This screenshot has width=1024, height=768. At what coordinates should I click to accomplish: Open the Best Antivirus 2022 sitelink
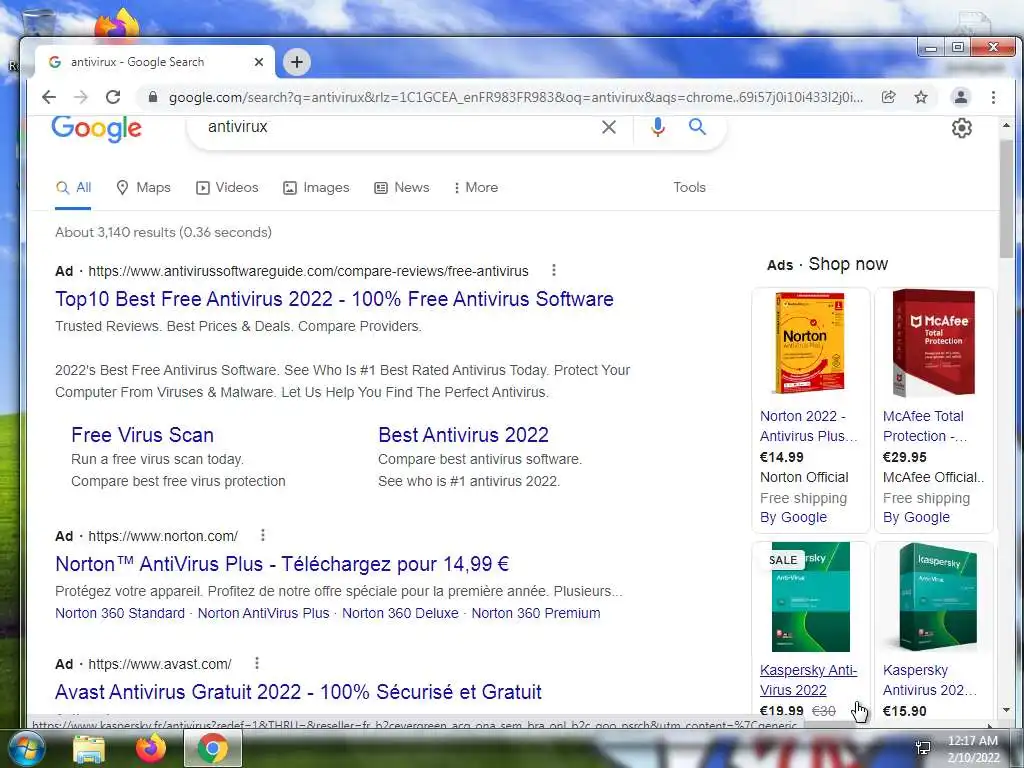coord(463,435)
